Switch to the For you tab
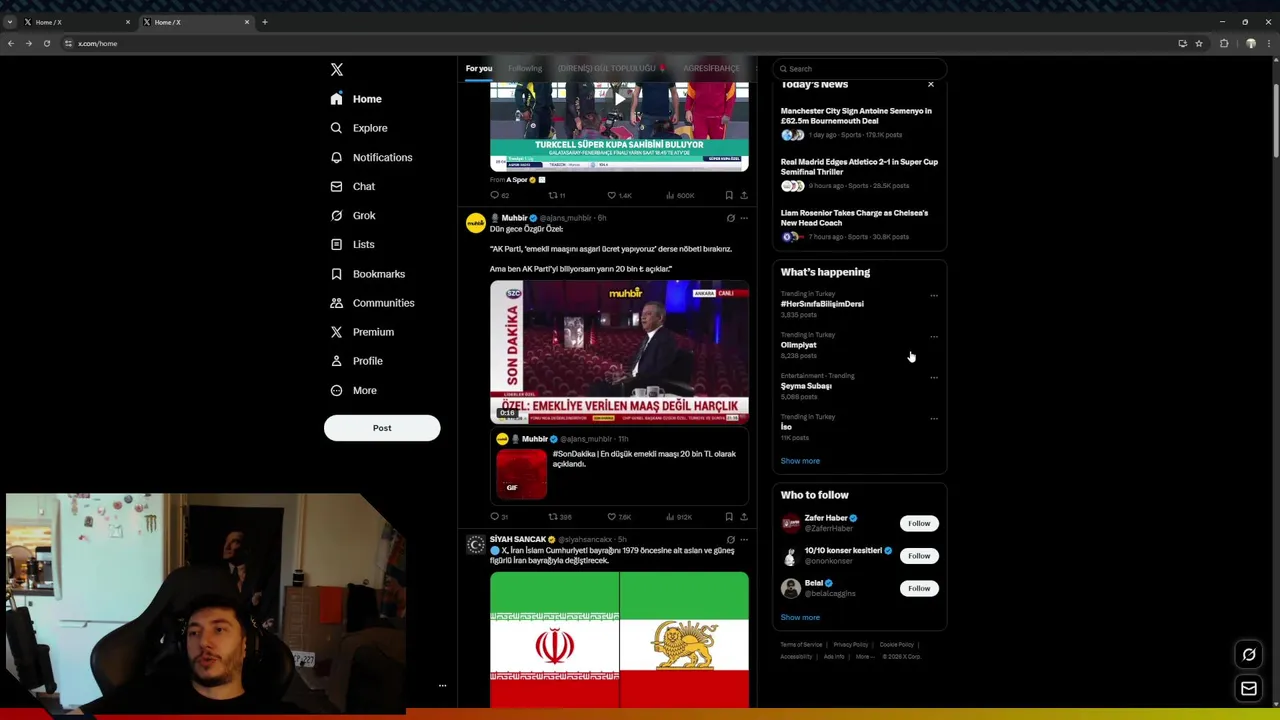This screenshot has height=720, width=1280. [478, 68]
